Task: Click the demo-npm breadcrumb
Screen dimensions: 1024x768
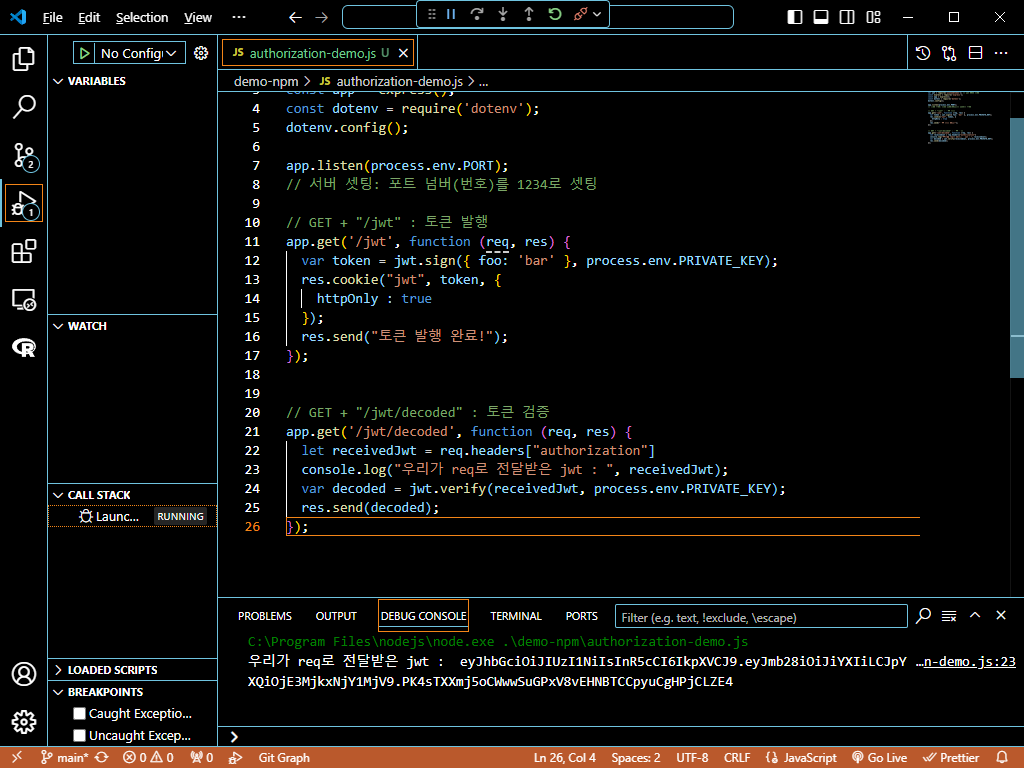Action: (266, 82)
